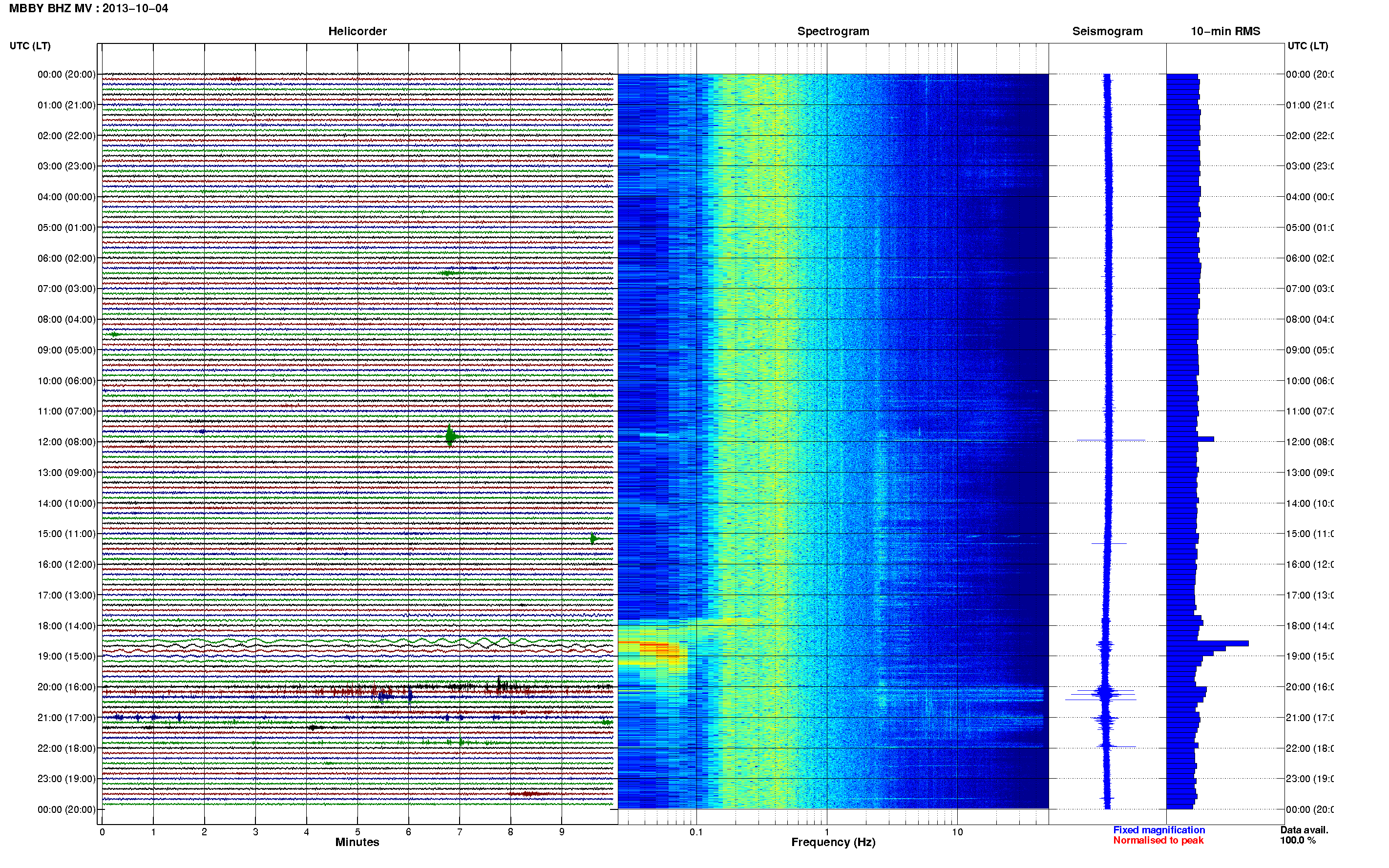The height and width of the screenshot is (868, 1389).
Task: Select the helicorder time label "19:00 (15:00)"
Action: (66, 656)
